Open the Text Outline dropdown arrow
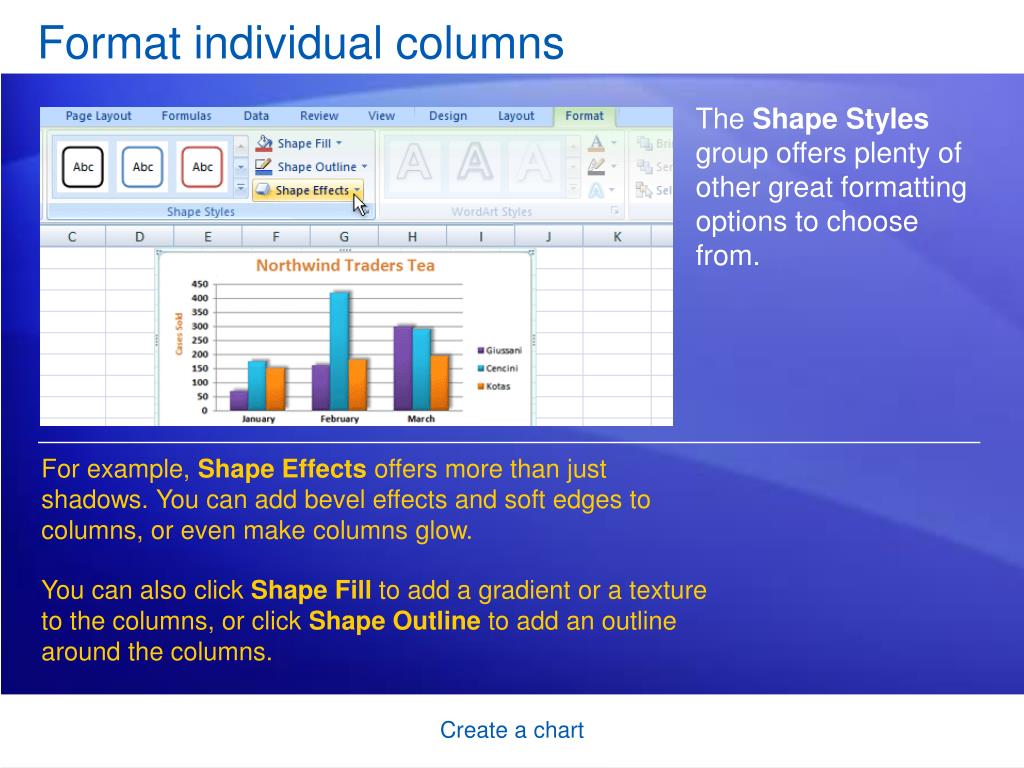 613,167
